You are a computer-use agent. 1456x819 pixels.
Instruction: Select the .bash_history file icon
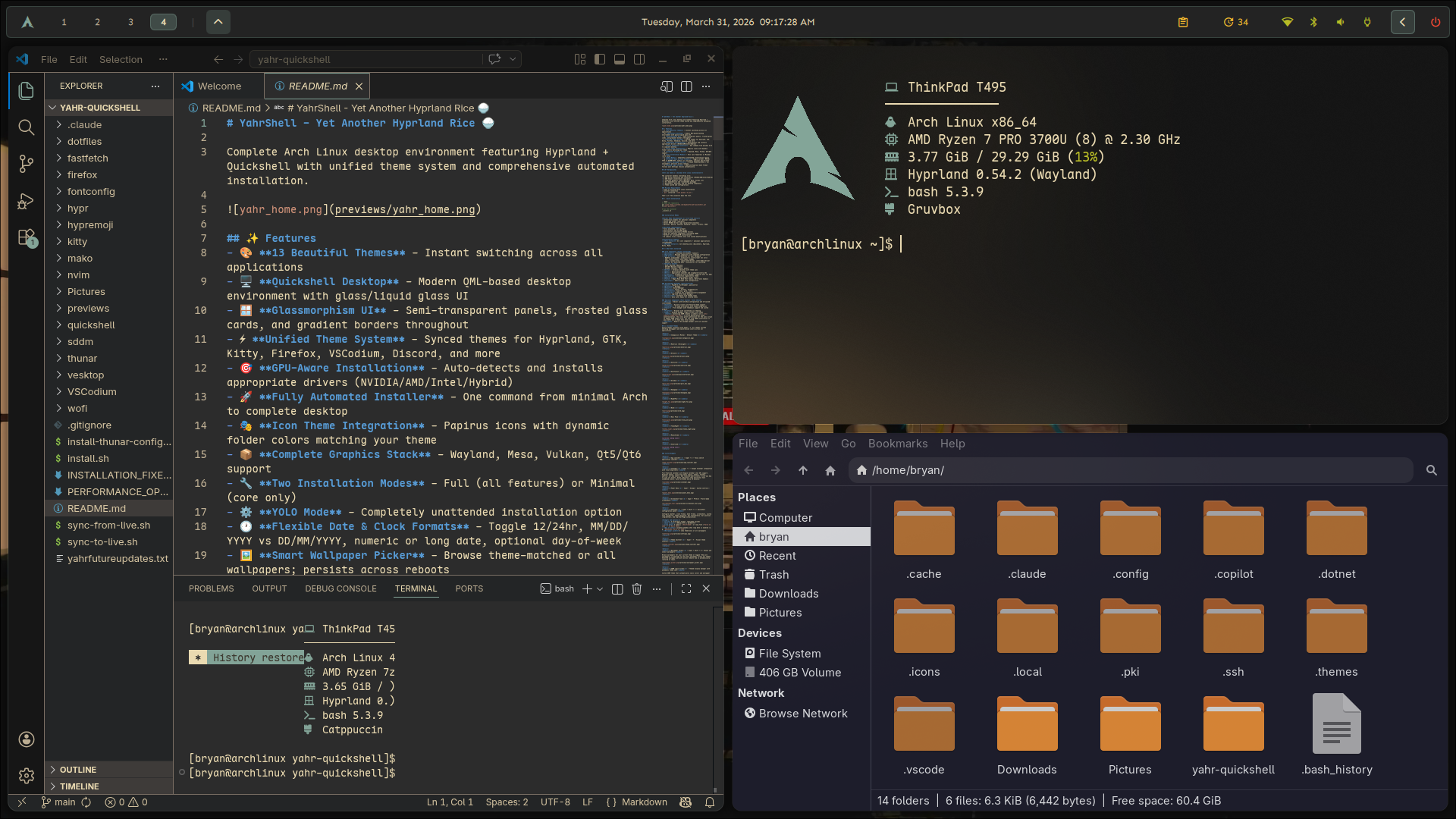1336,734
